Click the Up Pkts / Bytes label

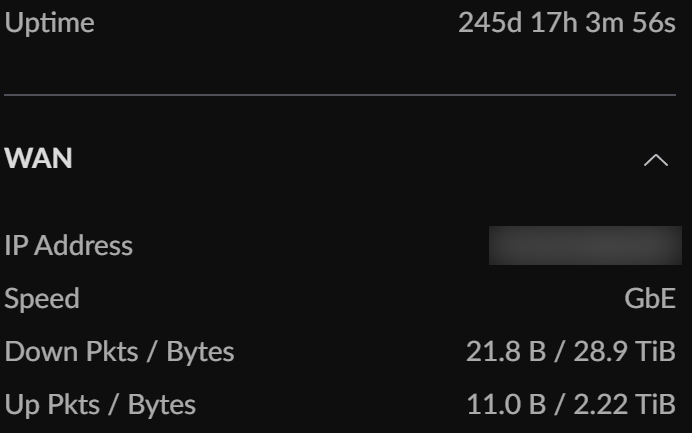[x=100, y=405]
